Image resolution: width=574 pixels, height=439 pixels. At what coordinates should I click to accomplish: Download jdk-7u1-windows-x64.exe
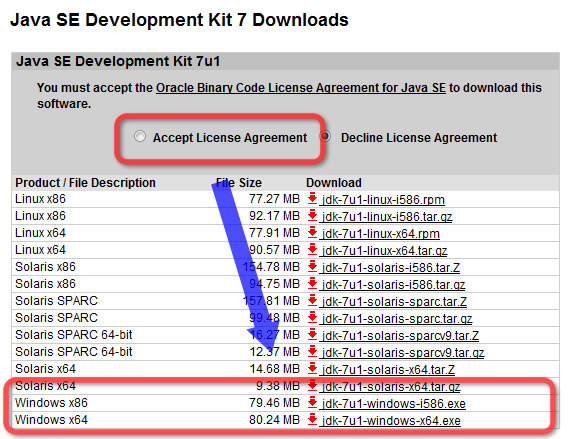(x=391, y=420)
